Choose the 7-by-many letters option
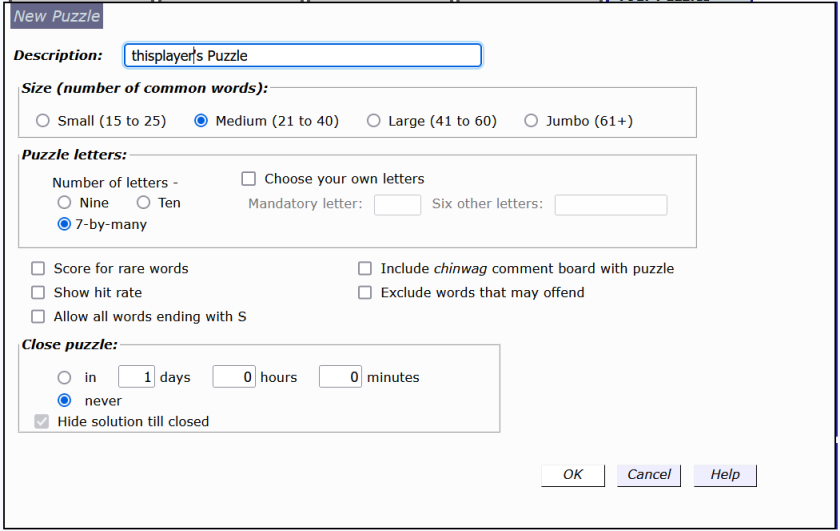Image resolution: width=840 pixels, height=531 pixels. (64, 225)
